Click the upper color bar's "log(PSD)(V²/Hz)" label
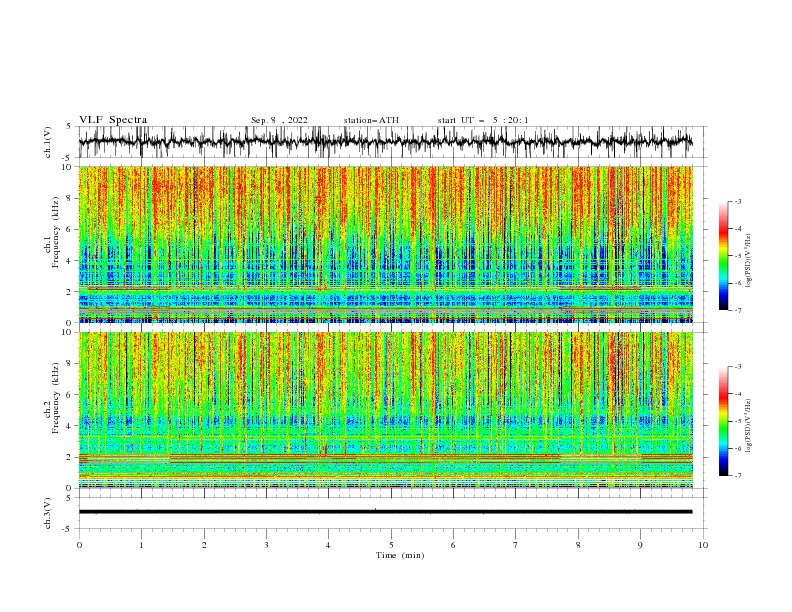Image resolution: width=792 pixels, height=612 pixels. (748, 261)
